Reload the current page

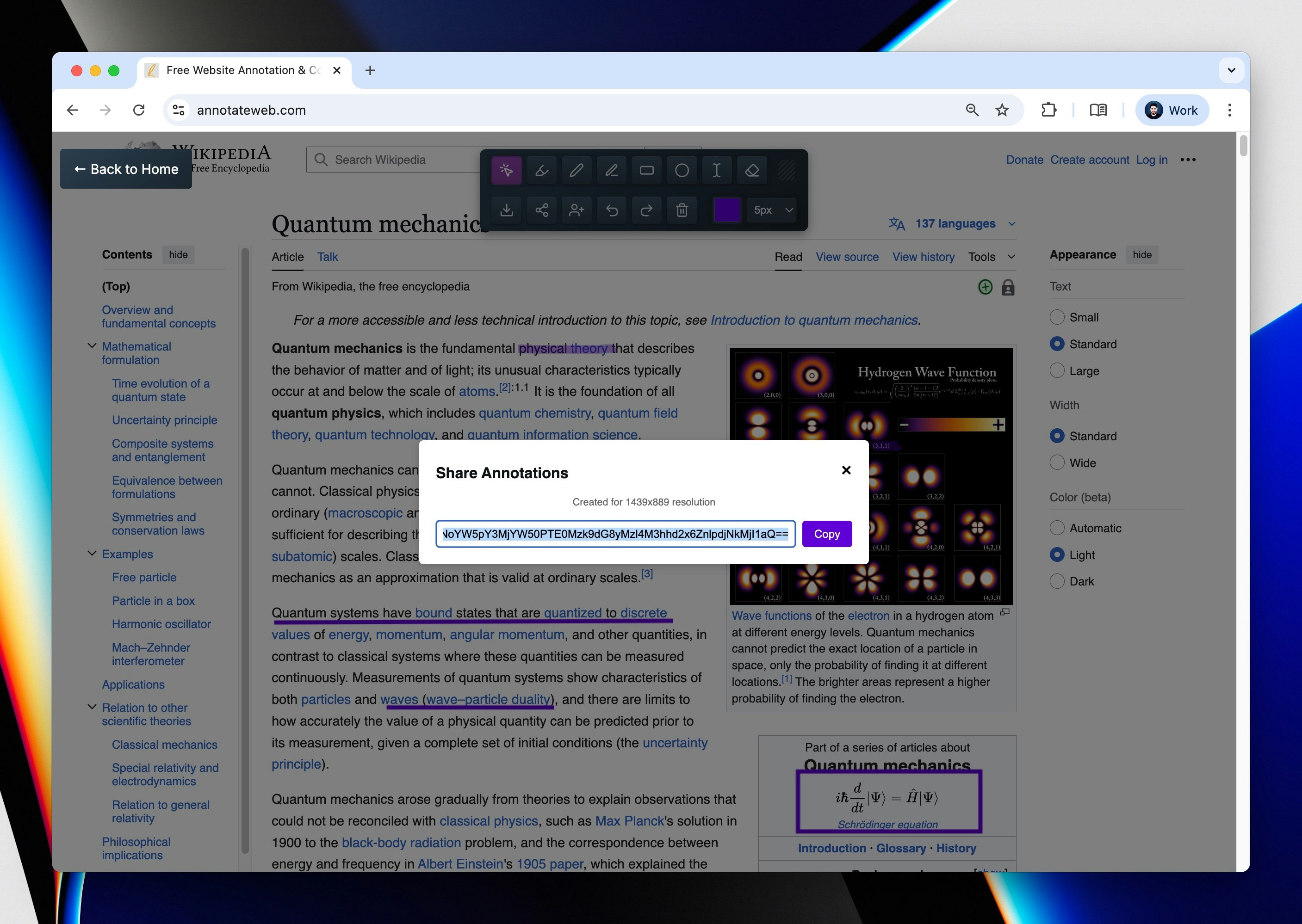pos(139,111)
